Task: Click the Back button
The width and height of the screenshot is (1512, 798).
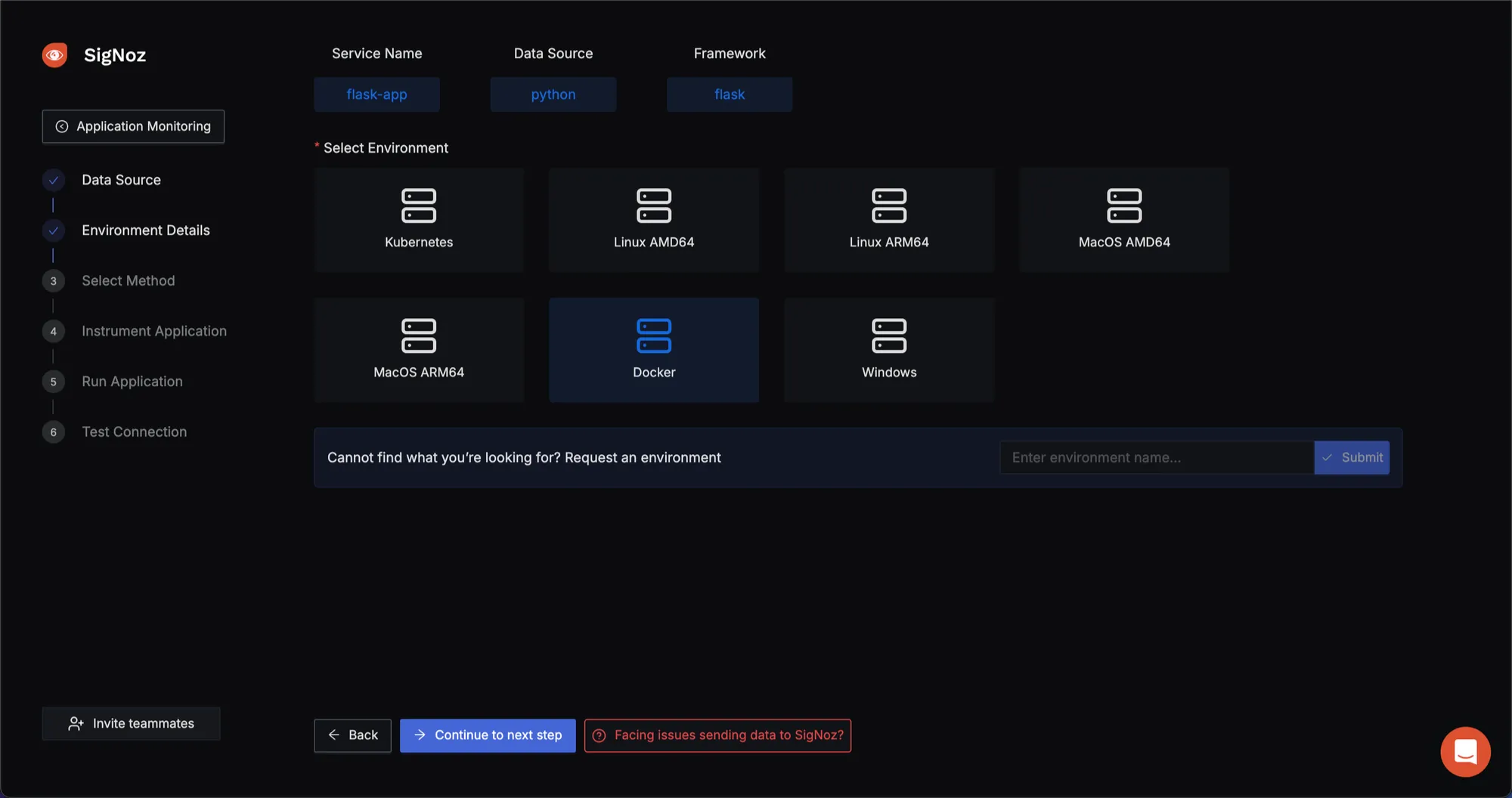Action: pyautogui.click(x=352, y=735)
